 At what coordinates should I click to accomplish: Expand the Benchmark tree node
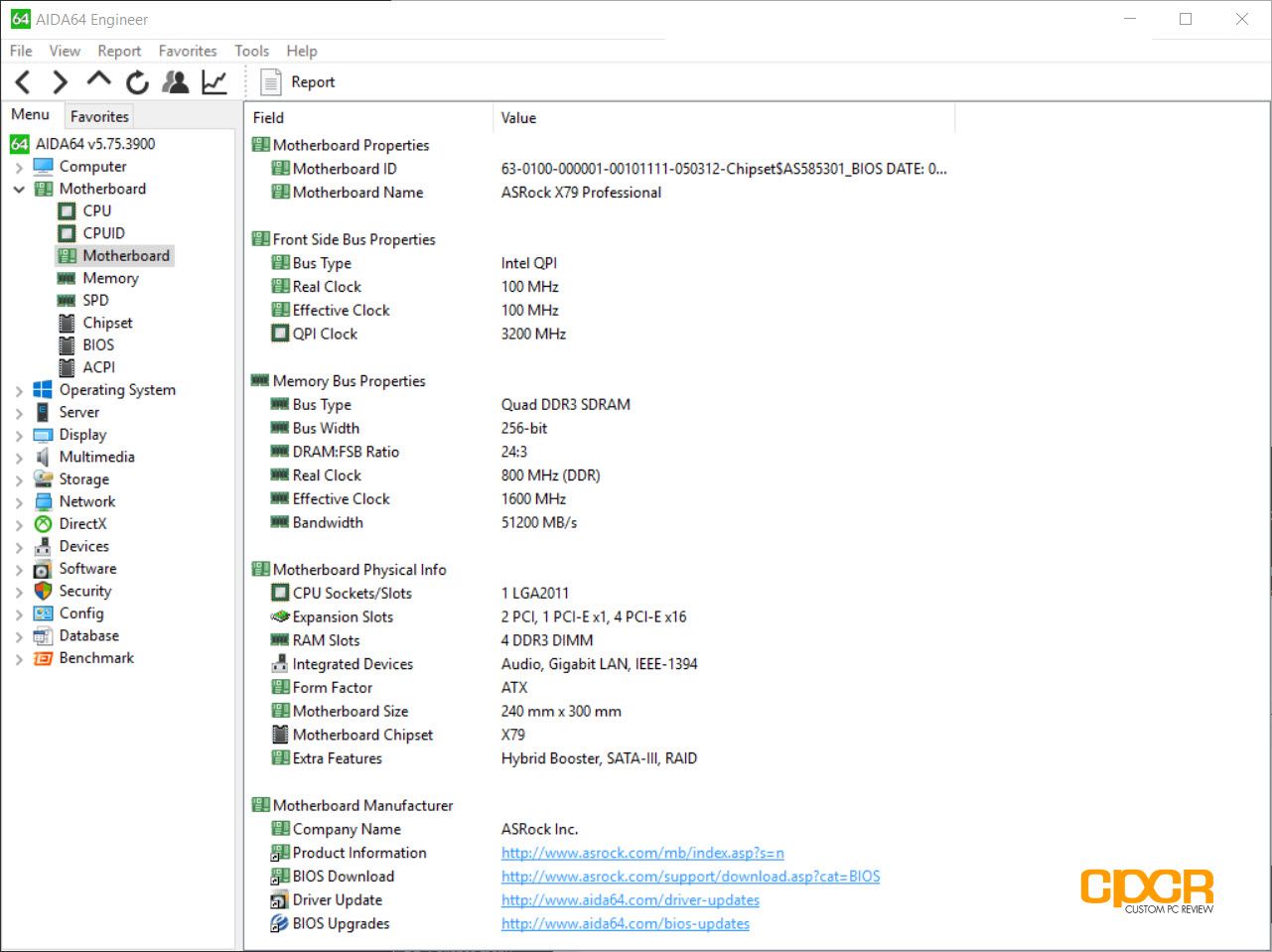tap(19, 659)
